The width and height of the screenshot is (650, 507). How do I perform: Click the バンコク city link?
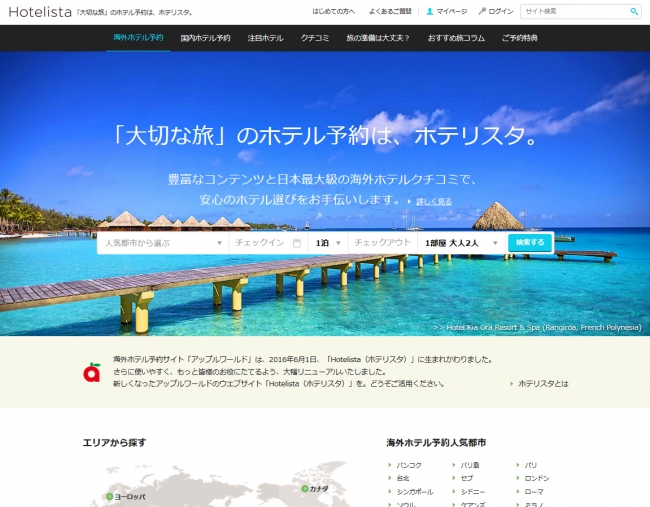(x=409, y=465)
